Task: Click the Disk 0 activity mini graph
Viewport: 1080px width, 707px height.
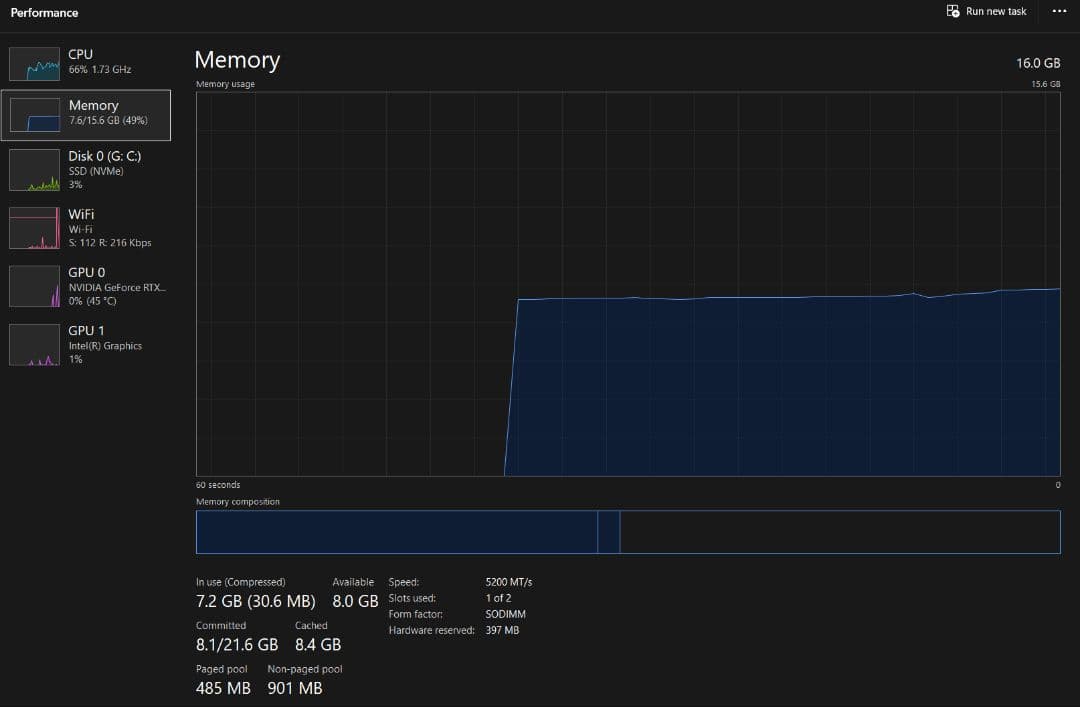Action: point(34,170)
